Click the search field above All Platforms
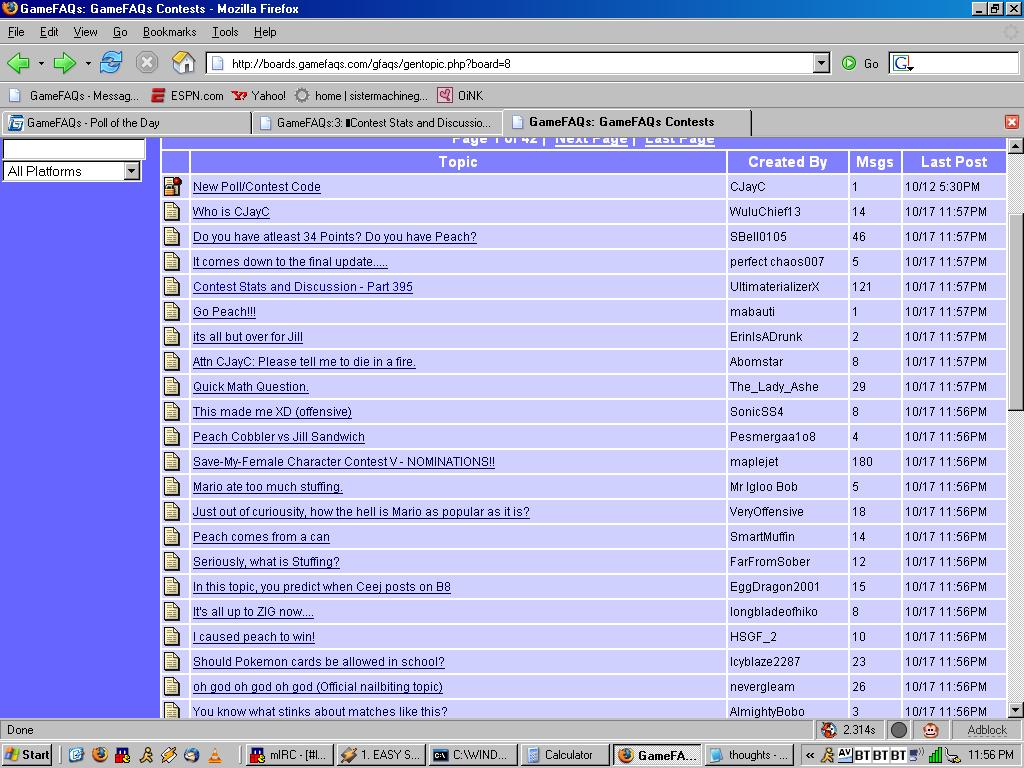The width and height of the screenshot is (1024, 768). click(x=74, y=149)
